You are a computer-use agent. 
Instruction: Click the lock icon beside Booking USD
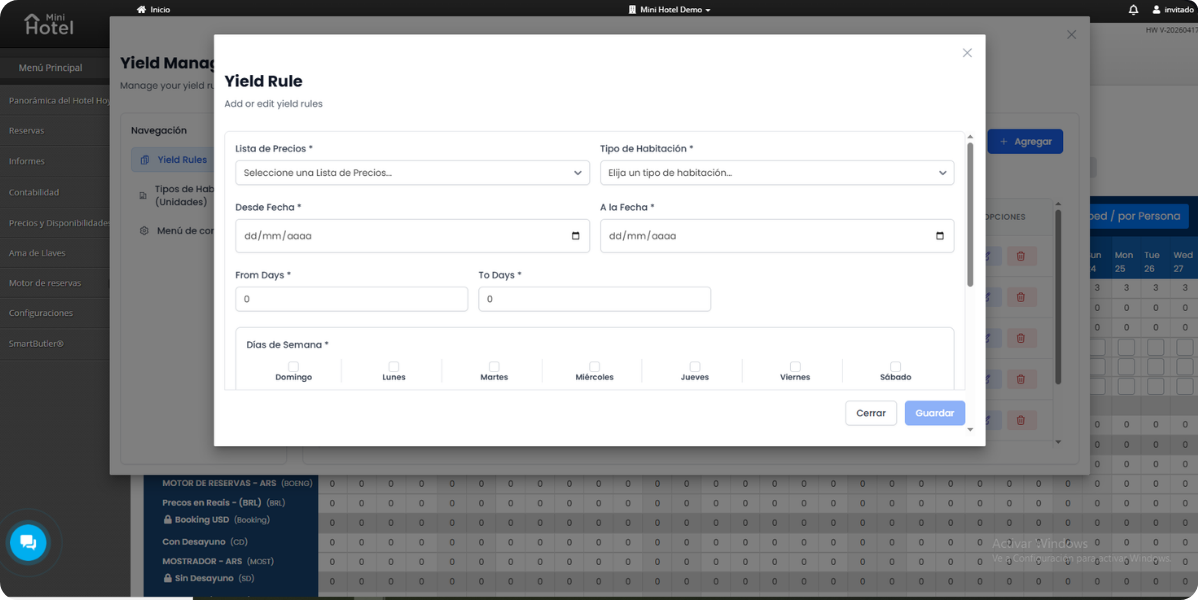tap(168, 520)
